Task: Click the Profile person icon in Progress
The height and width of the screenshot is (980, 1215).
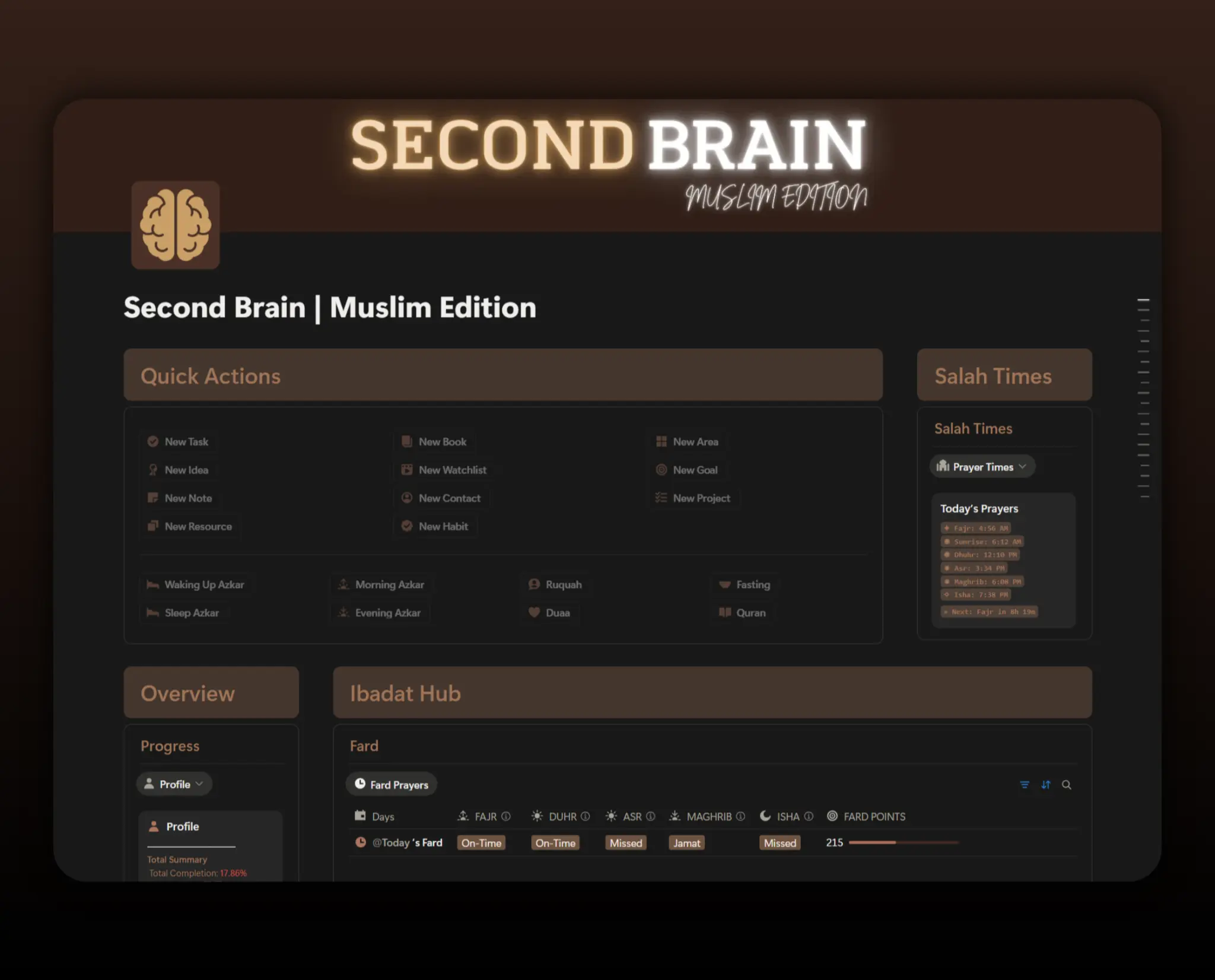Action: 154,826
